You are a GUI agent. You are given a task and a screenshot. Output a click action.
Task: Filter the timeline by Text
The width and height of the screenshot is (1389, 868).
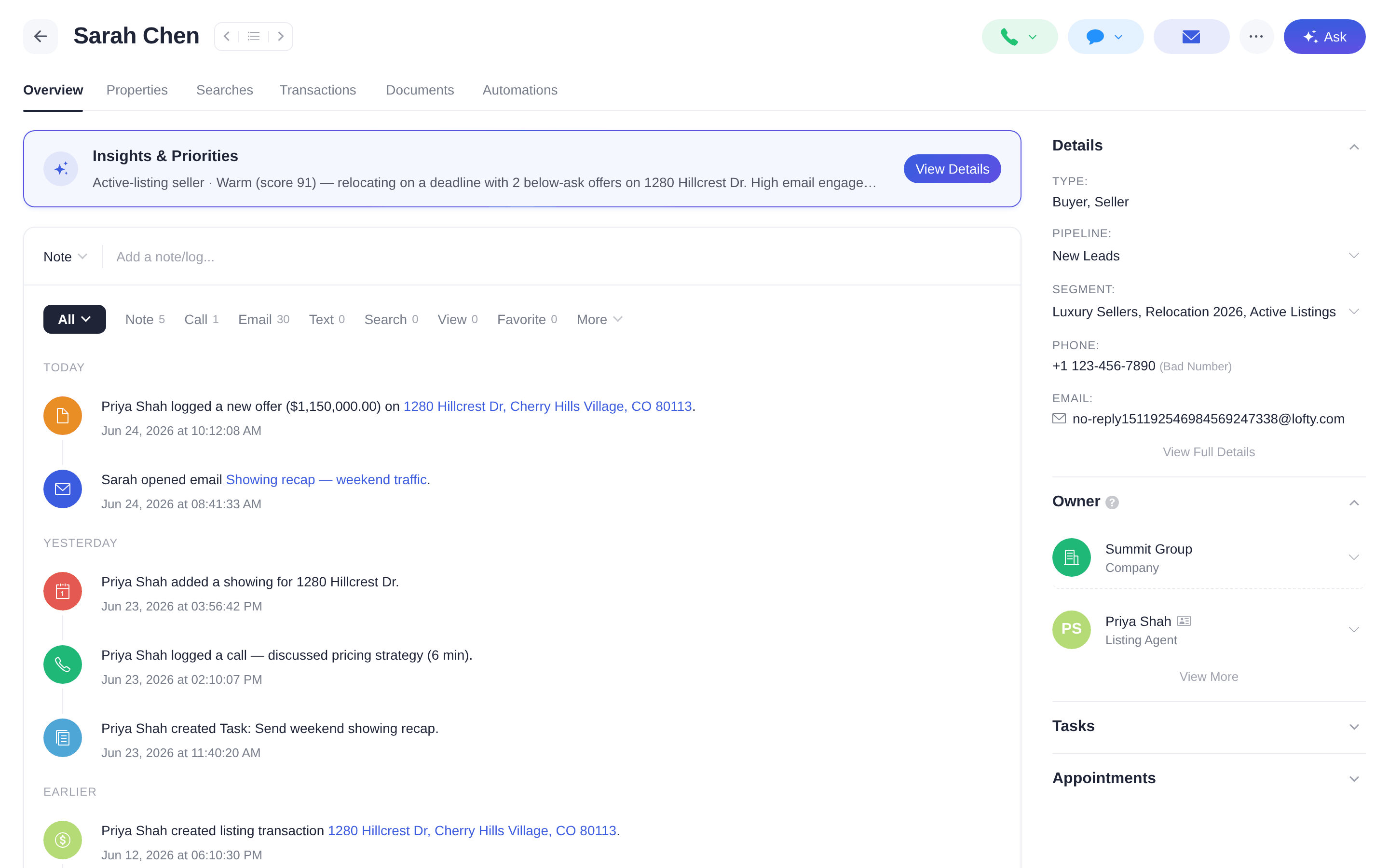[327, 319]
